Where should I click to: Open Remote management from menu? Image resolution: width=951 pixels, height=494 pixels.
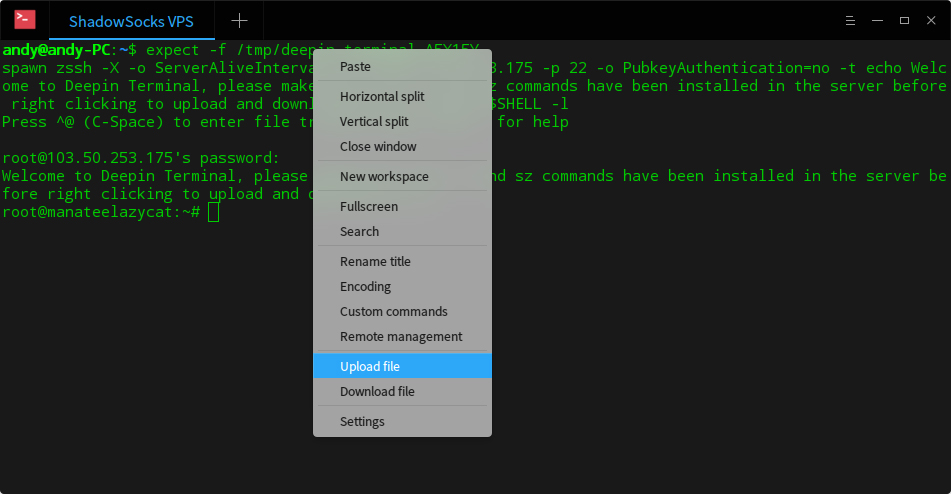tap(401, 337)
